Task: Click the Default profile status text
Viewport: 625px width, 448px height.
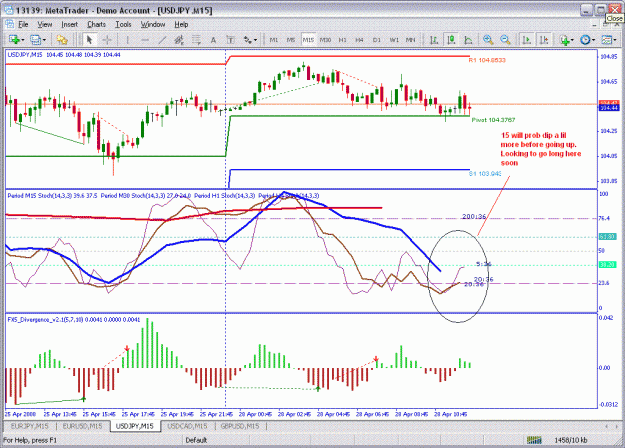Action: 196,440
